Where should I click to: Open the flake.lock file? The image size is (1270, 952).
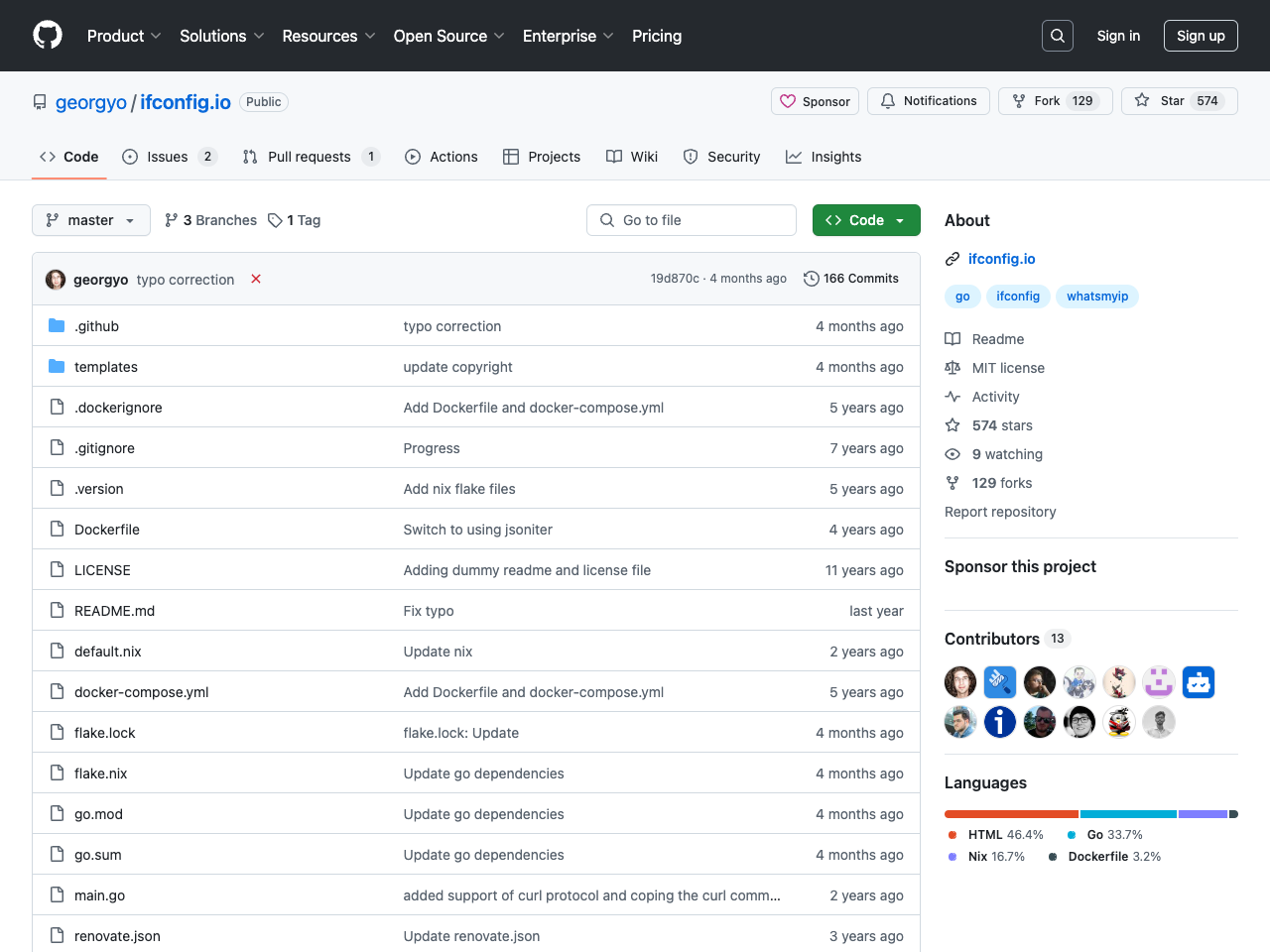pos(104,733)
